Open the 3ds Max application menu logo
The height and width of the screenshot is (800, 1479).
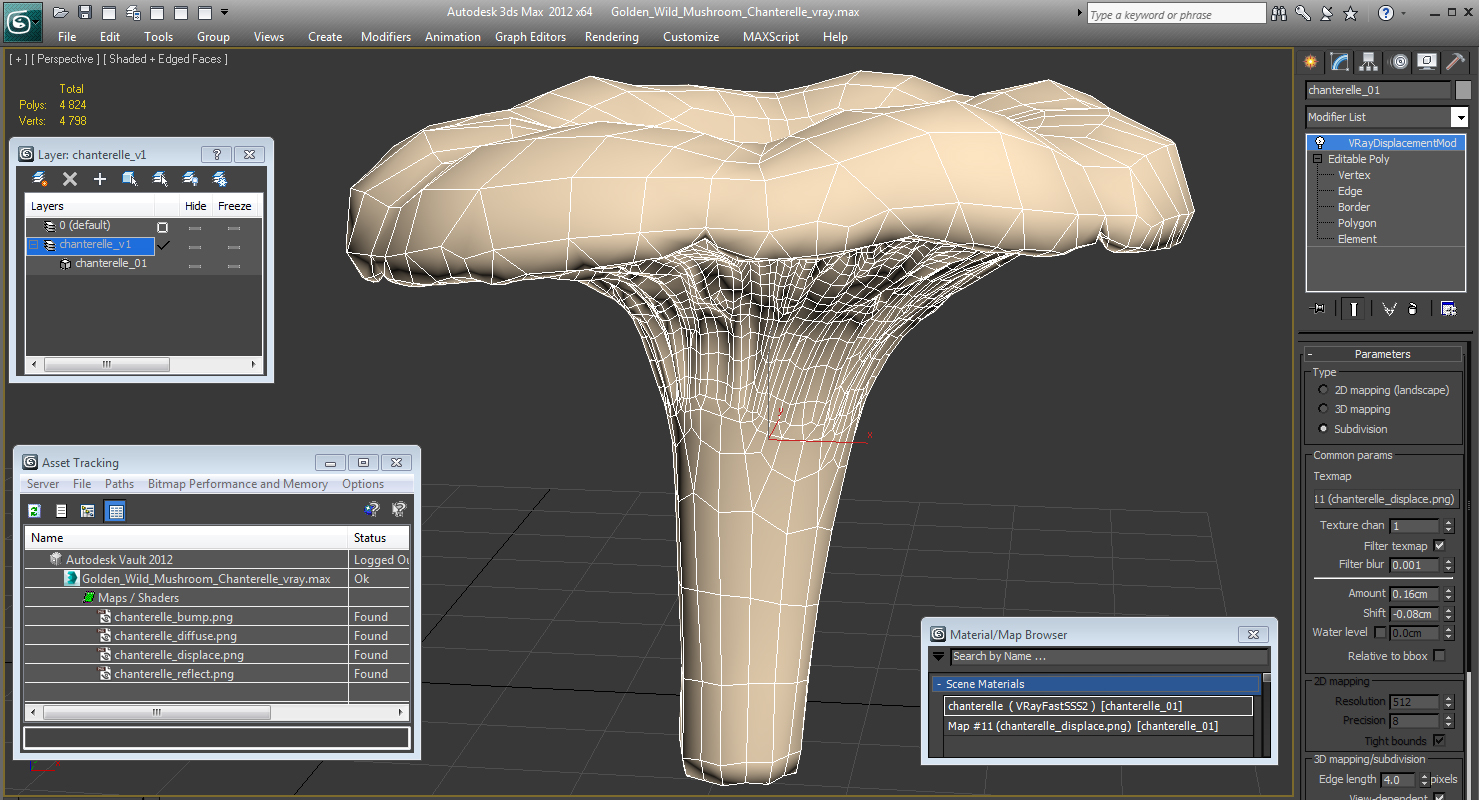[22, 21]
